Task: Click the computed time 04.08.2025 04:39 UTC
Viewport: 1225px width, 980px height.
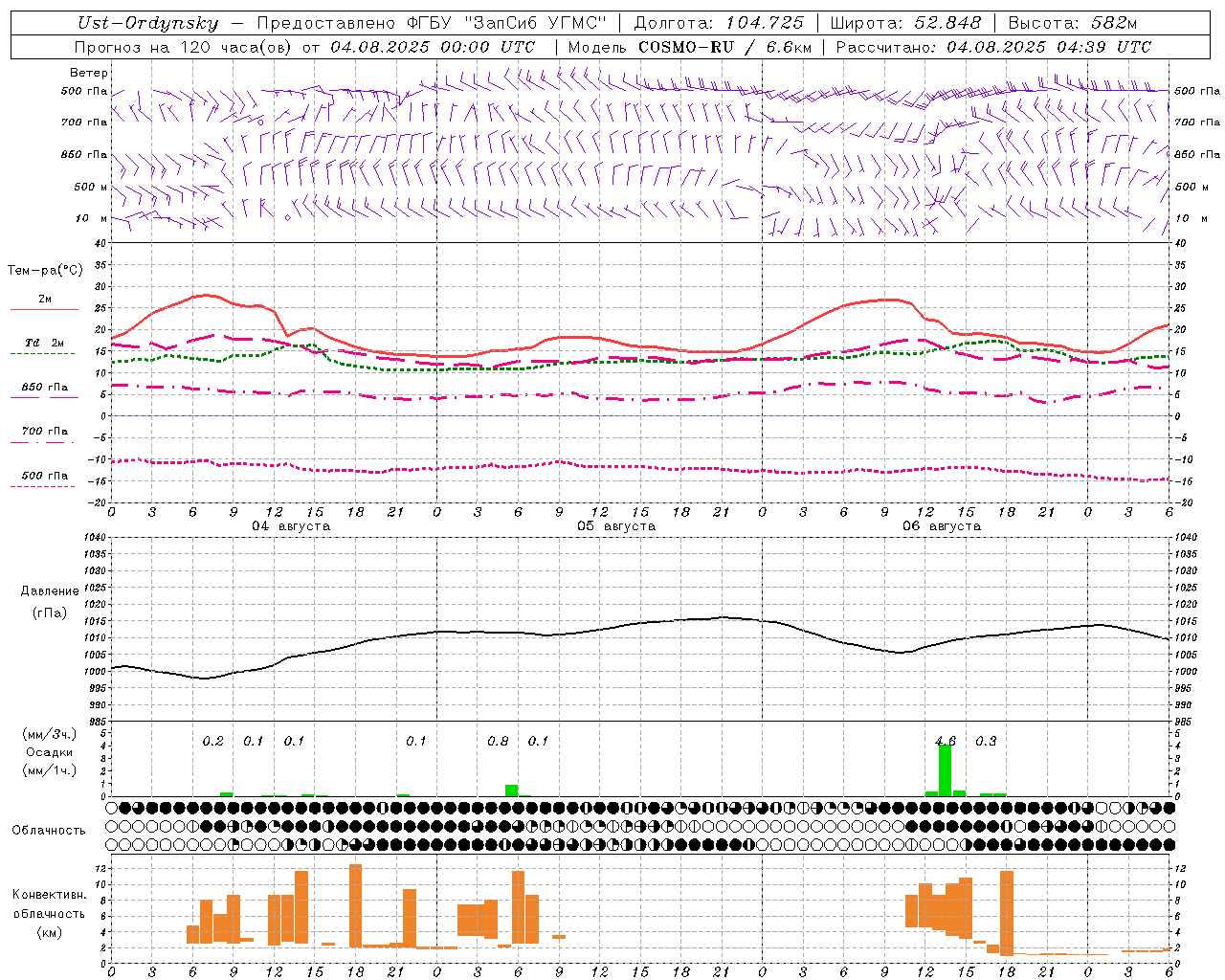Action: tap(1049, 47)
